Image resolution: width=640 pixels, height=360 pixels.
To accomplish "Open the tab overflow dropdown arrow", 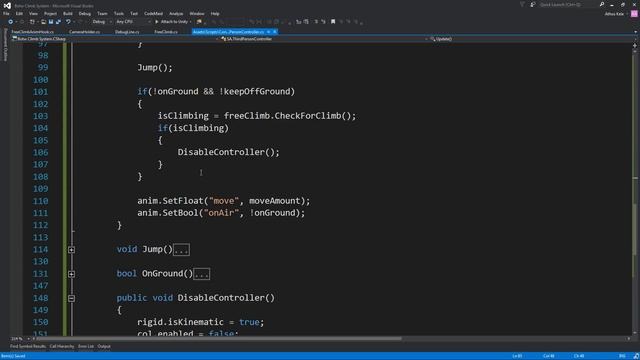I will pos(636,32).
